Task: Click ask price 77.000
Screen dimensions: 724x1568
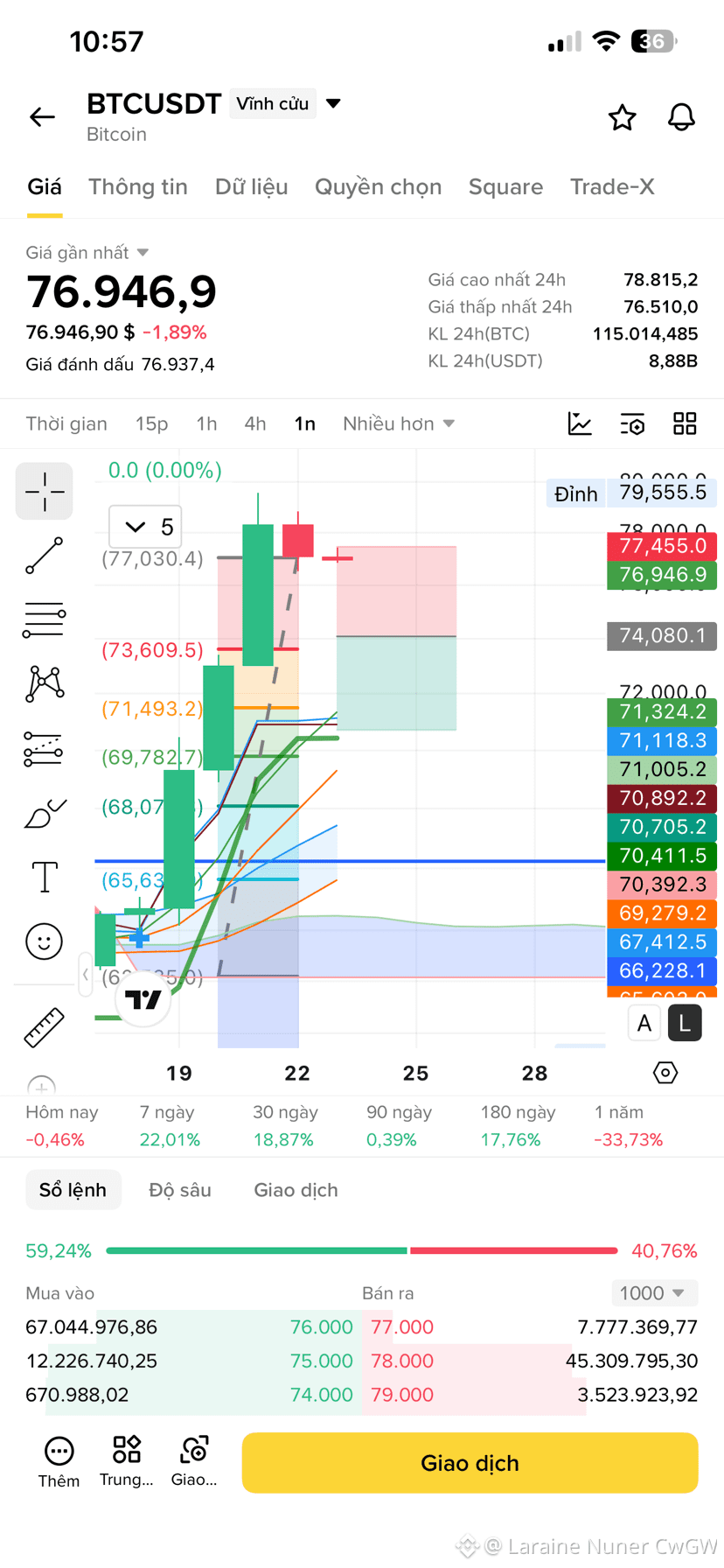Action: [x=402, y=1327]
